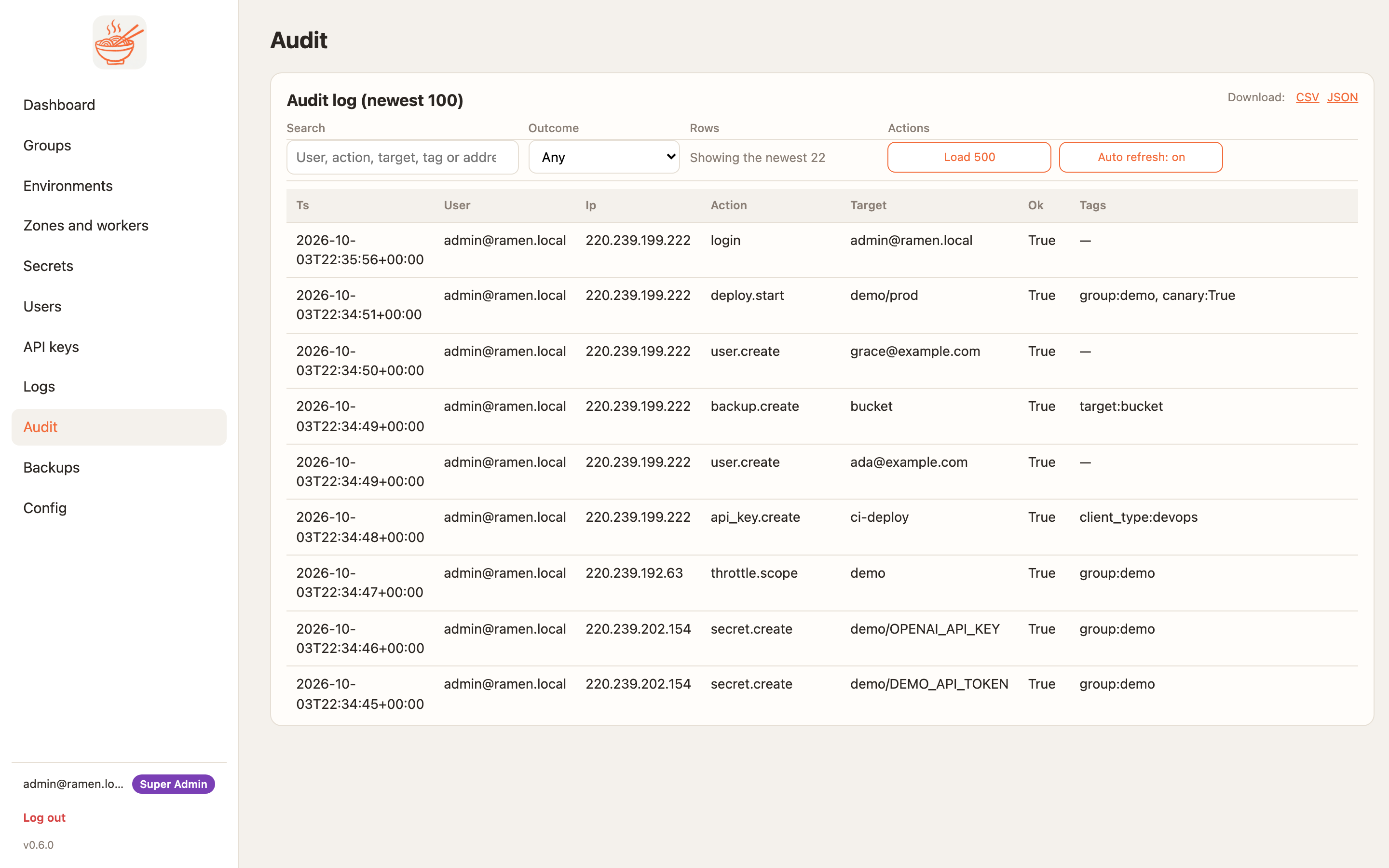Go to the Logs page

coord(39,386)
